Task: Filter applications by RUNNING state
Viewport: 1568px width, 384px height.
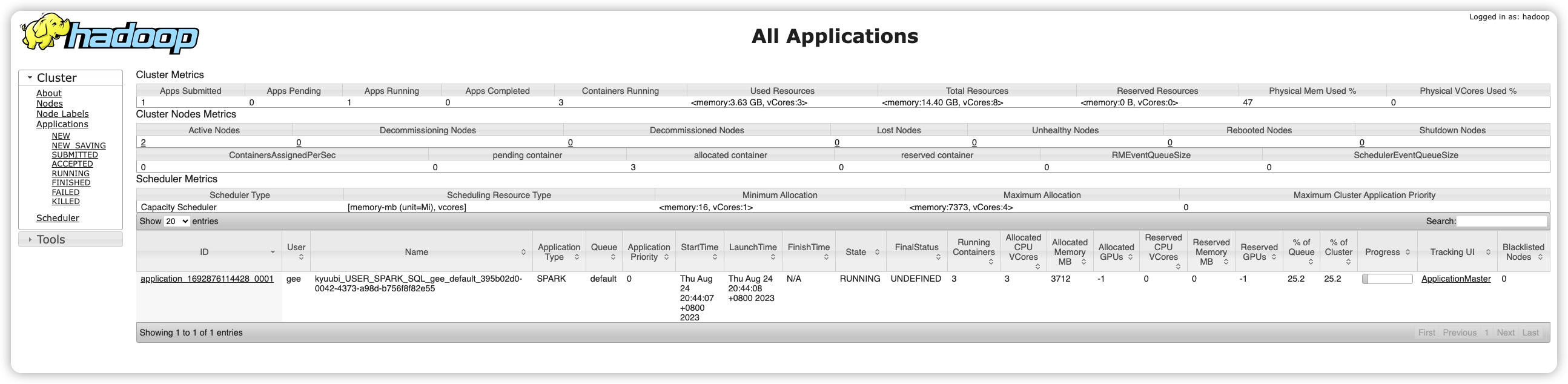Action: (x=70, y=173)
